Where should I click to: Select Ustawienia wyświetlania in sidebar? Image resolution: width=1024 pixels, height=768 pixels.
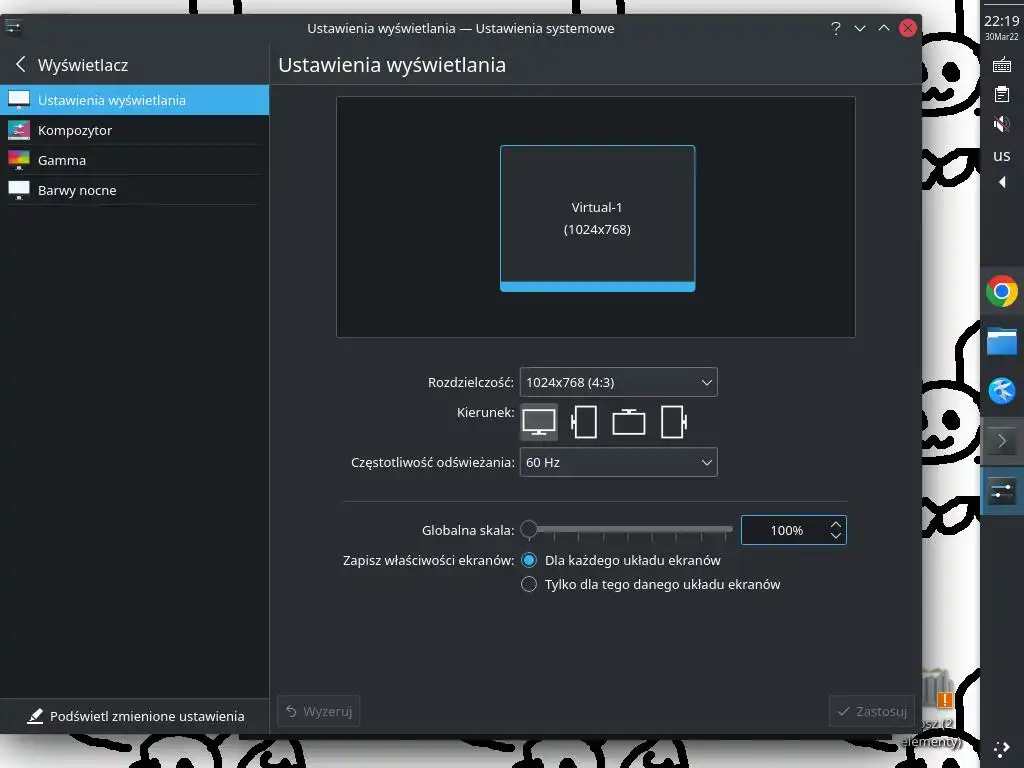(x=135, y=100)
